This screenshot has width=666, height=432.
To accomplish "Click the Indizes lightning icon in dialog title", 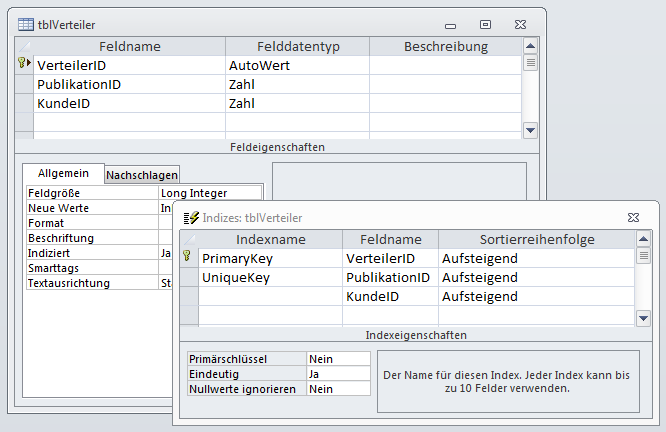I will tap(191, 217).
